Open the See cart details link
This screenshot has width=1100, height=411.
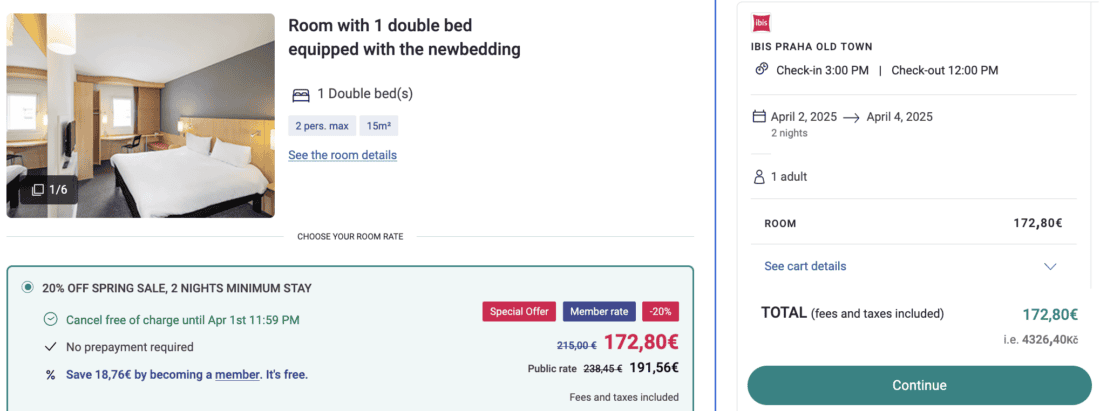[805, 266]
